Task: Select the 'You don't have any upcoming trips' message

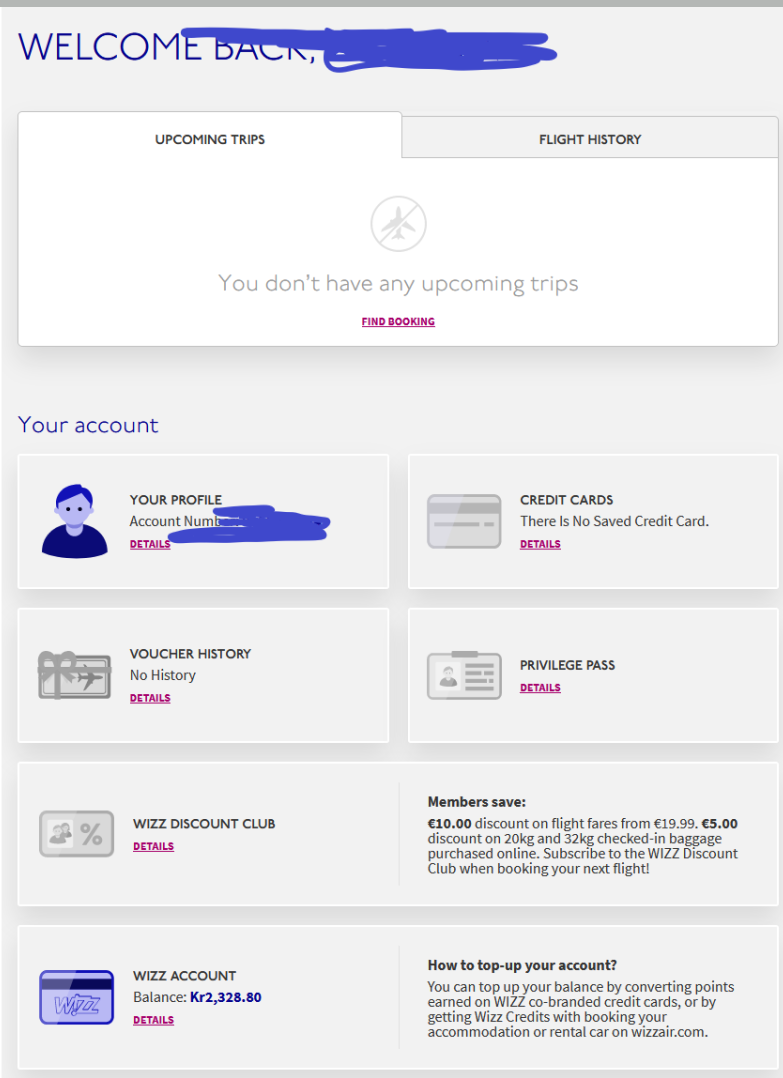Action: (398, 283)
